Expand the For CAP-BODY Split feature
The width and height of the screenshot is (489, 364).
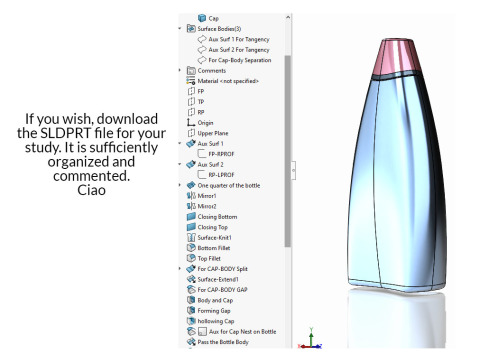click(x=180, y=269)
